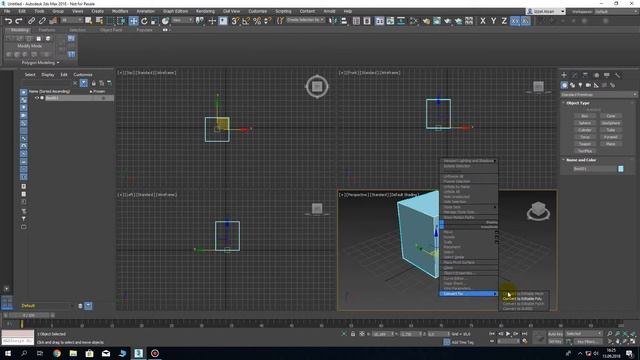This screenshot has width=640, height=360.
Task: Click the Key Filters button
Action: (x=587, y=342)
